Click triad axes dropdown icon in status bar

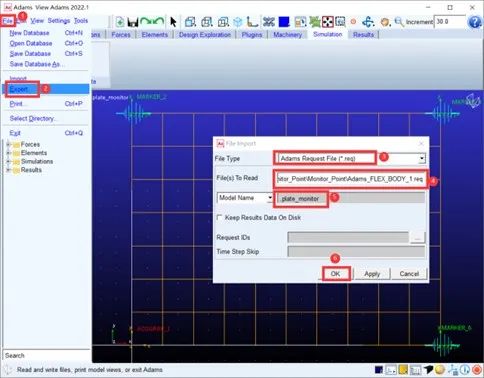(391, 369)
